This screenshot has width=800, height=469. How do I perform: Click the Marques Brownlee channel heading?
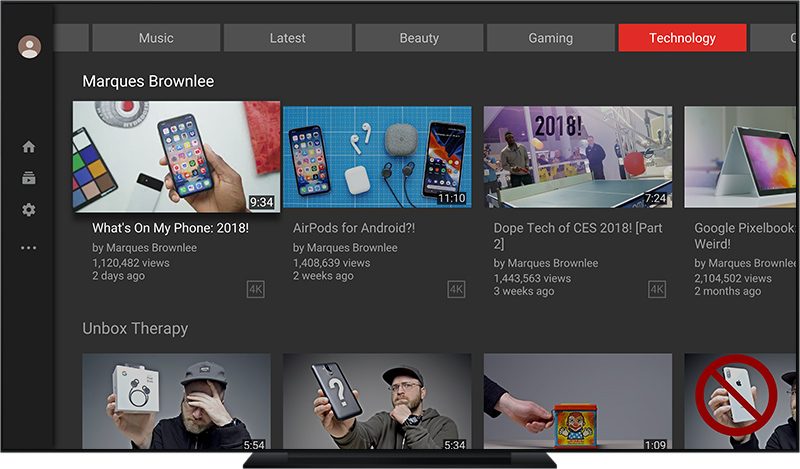tap(148, 81)
